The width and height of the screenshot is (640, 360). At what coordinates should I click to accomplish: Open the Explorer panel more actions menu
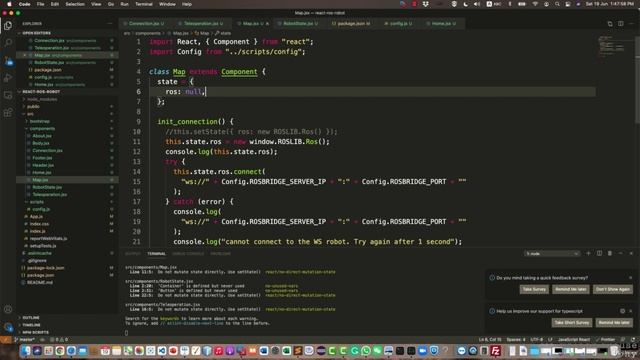[x=109, y=24]
